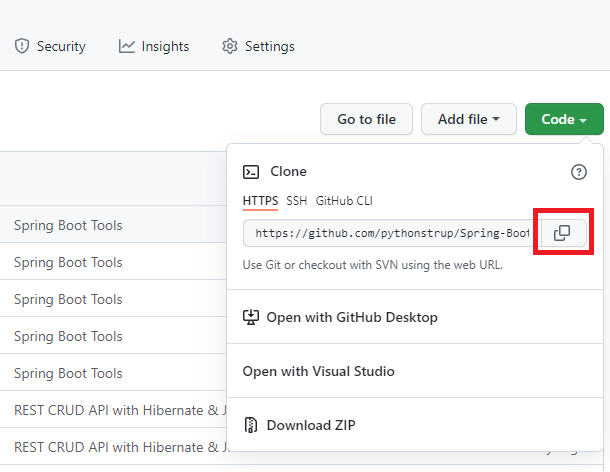The height and width of the screenshot is (472, 610).
Task: Open the Insights tab
Action: click(x=154, y=46)
